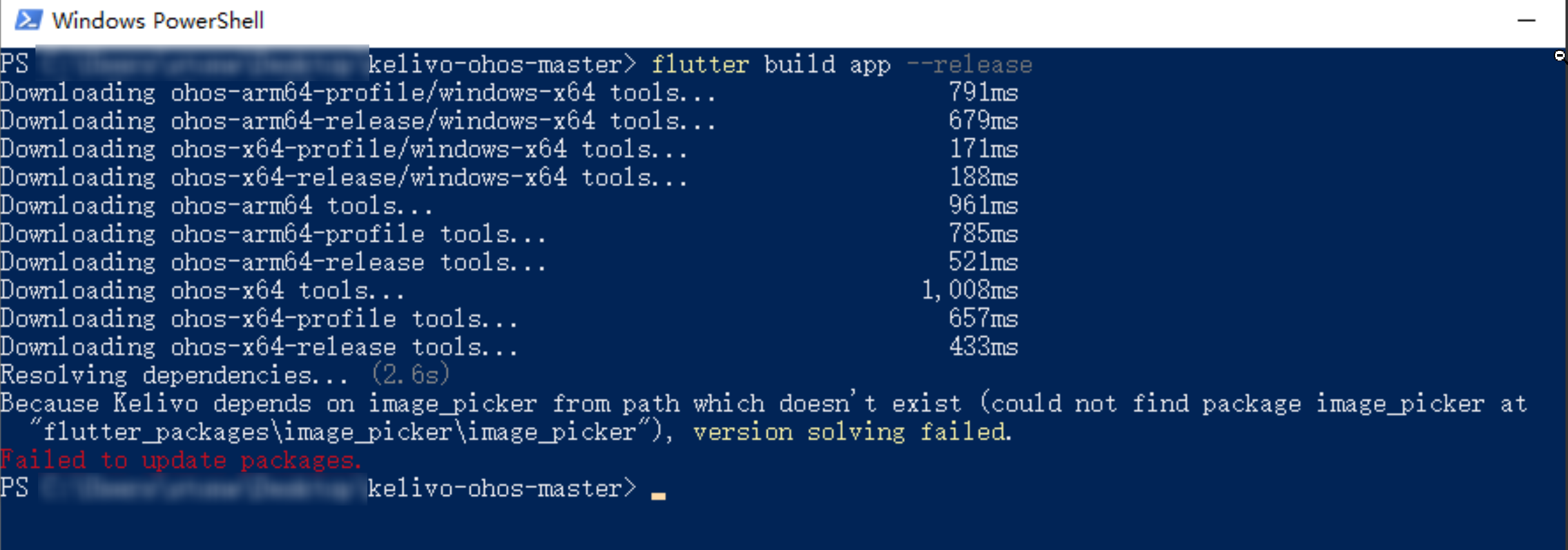Click the yellow "version solving failed." text
Viewport: 1568px width, 550px height.
(852, 432)
